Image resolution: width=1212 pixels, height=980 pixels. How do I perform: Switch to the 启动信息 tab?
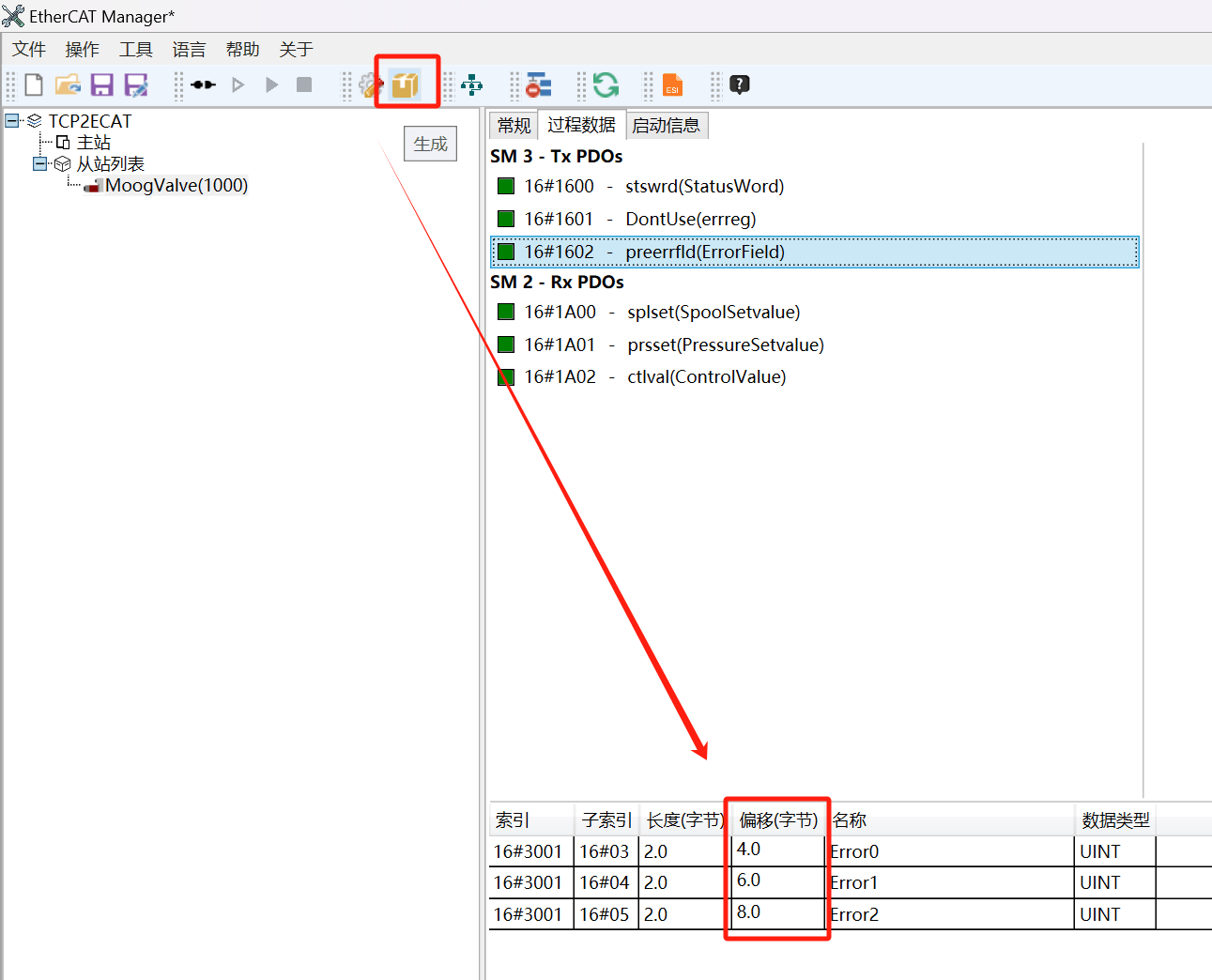coord(667,125)
